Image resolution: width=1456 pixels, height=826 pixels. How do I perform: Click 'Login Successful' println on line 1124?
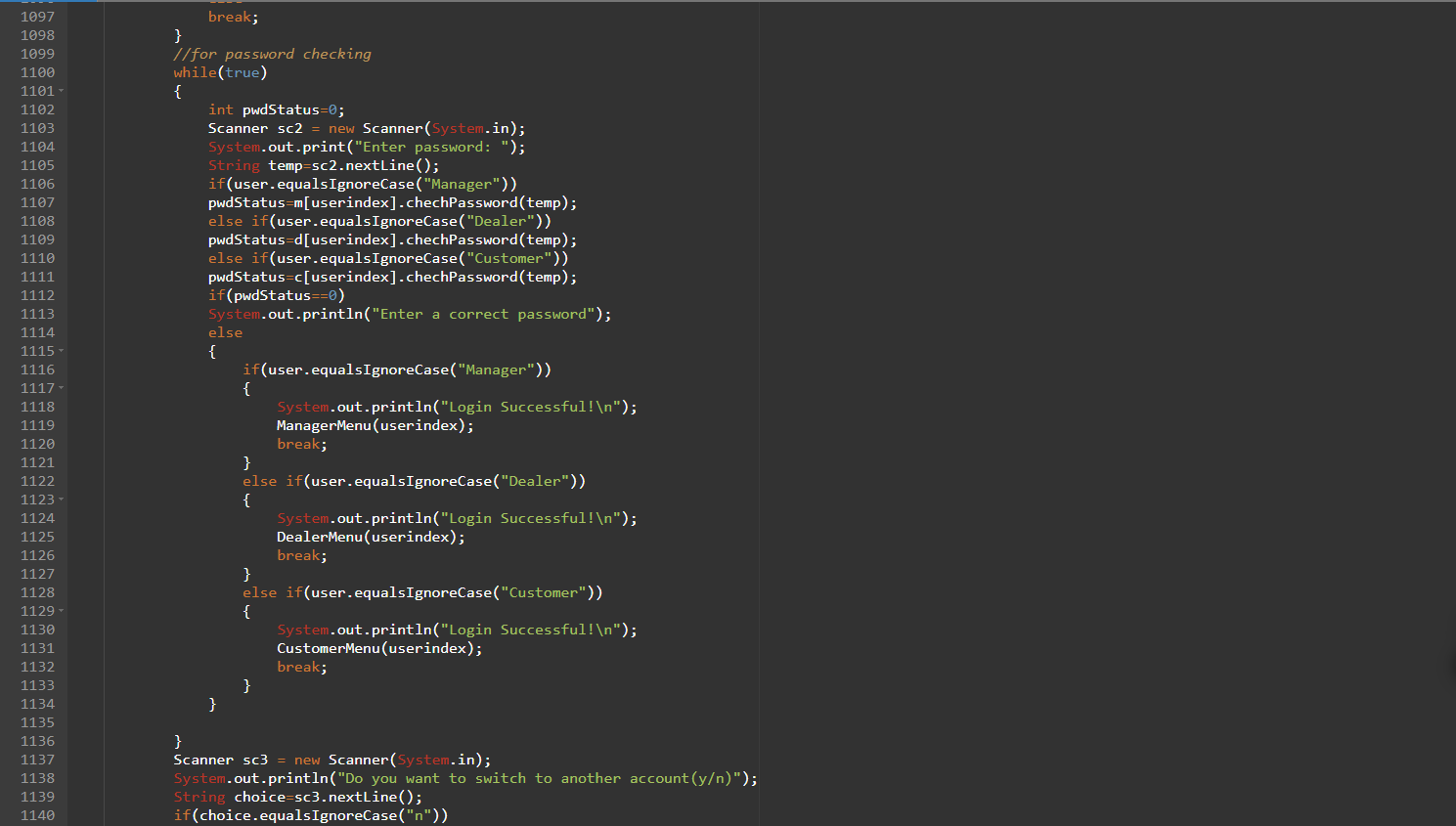457,518
